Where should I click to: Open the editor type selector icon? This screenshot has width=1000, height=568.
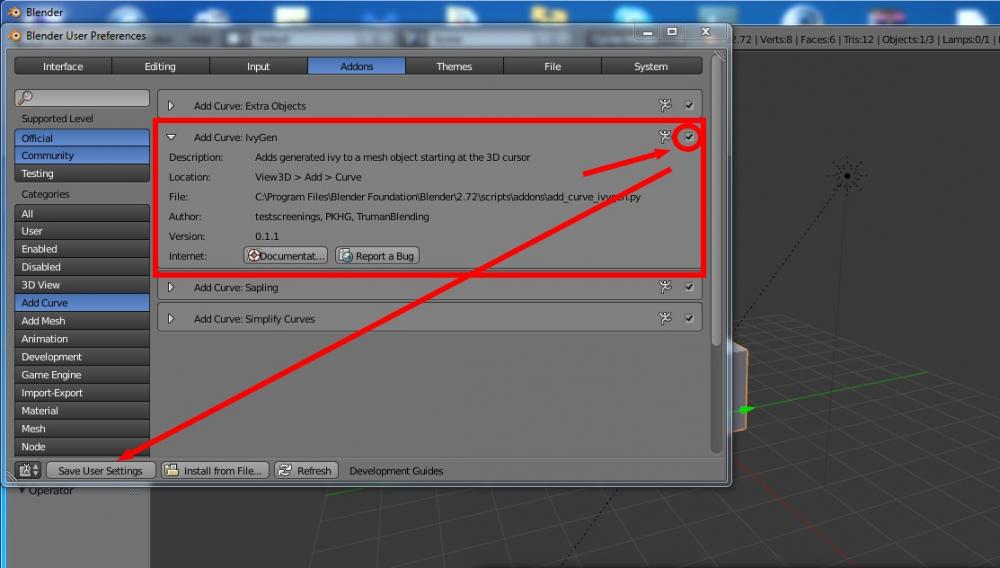[27, 470]
